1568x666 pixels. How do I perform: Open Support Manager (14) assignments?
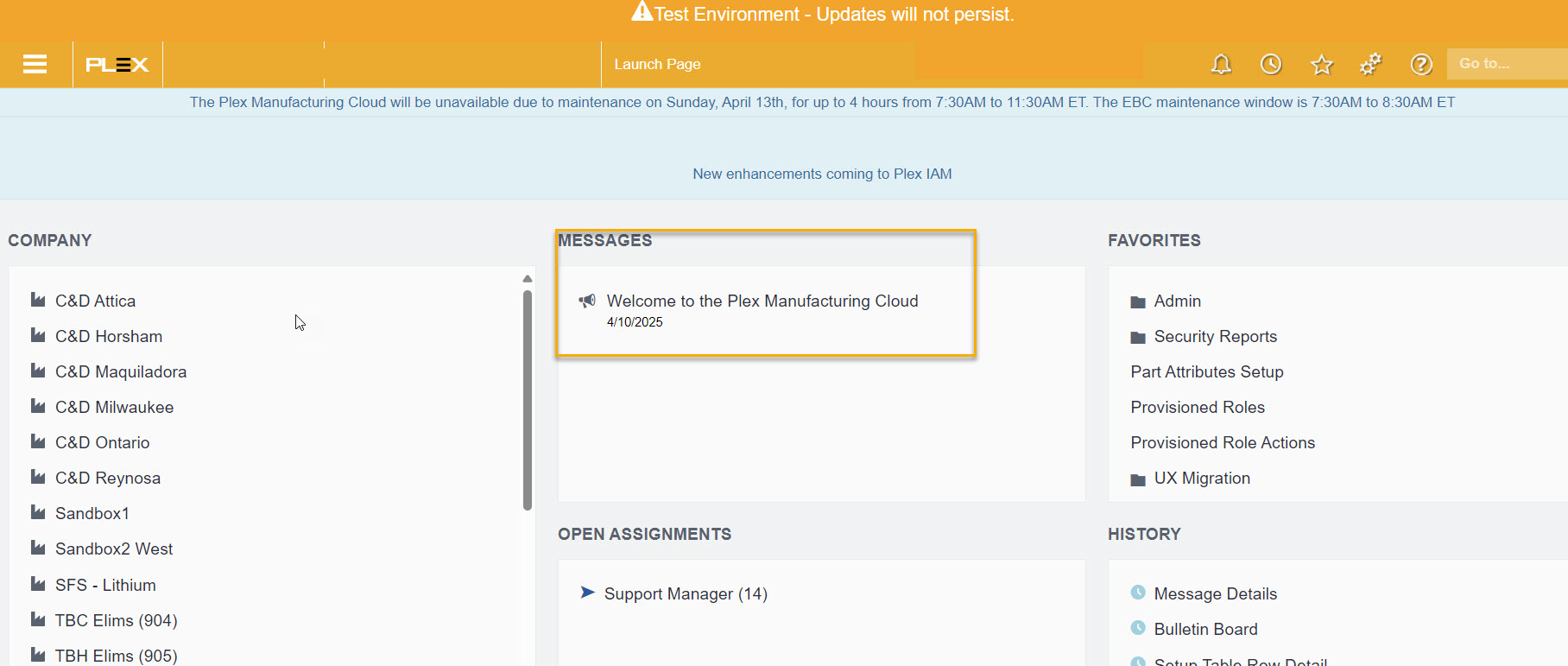tap(686, 593)
